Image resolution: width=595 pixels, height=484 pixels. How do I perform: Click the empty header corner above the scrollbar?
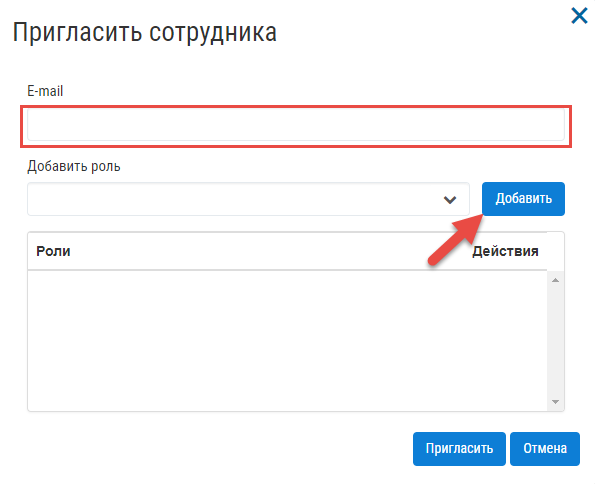tap(556, 251)
